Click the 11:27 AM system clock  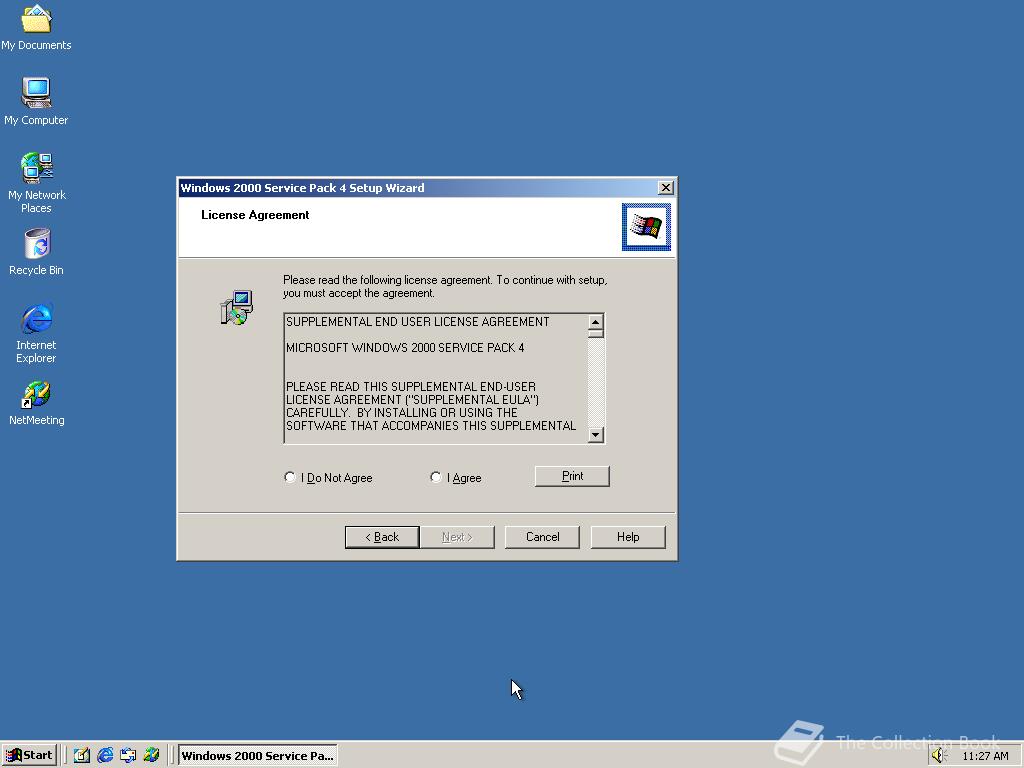pos(985,756)
